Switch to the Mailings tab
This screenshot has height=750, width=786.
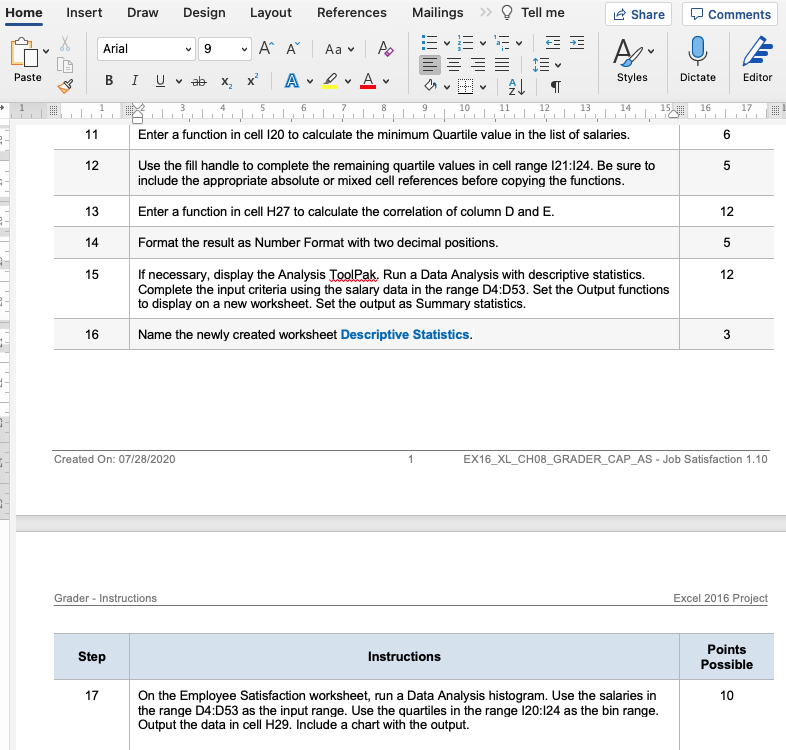pyautogui.click(x=438, y=13)
